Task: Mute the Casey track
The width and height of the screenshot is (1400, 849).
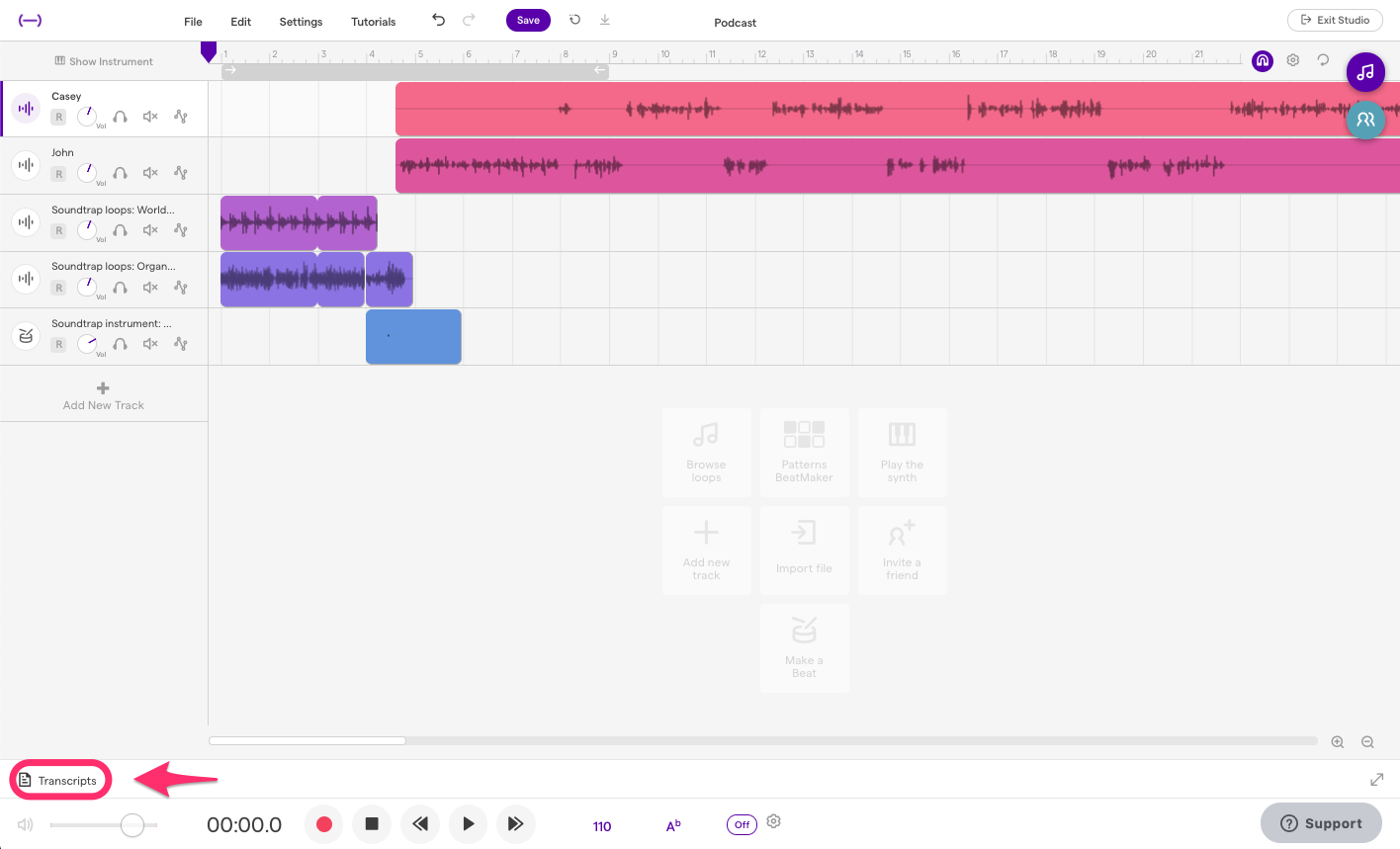Action: coord(150,117)
